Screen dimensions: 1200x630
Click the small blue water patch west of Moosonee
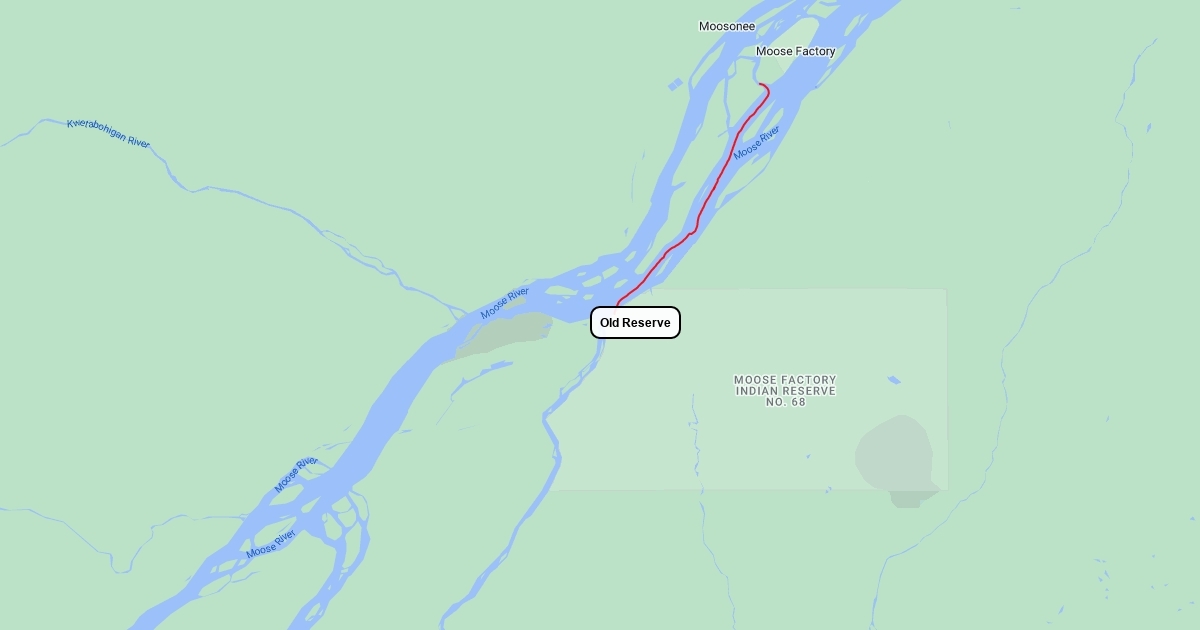pos(675,85)
